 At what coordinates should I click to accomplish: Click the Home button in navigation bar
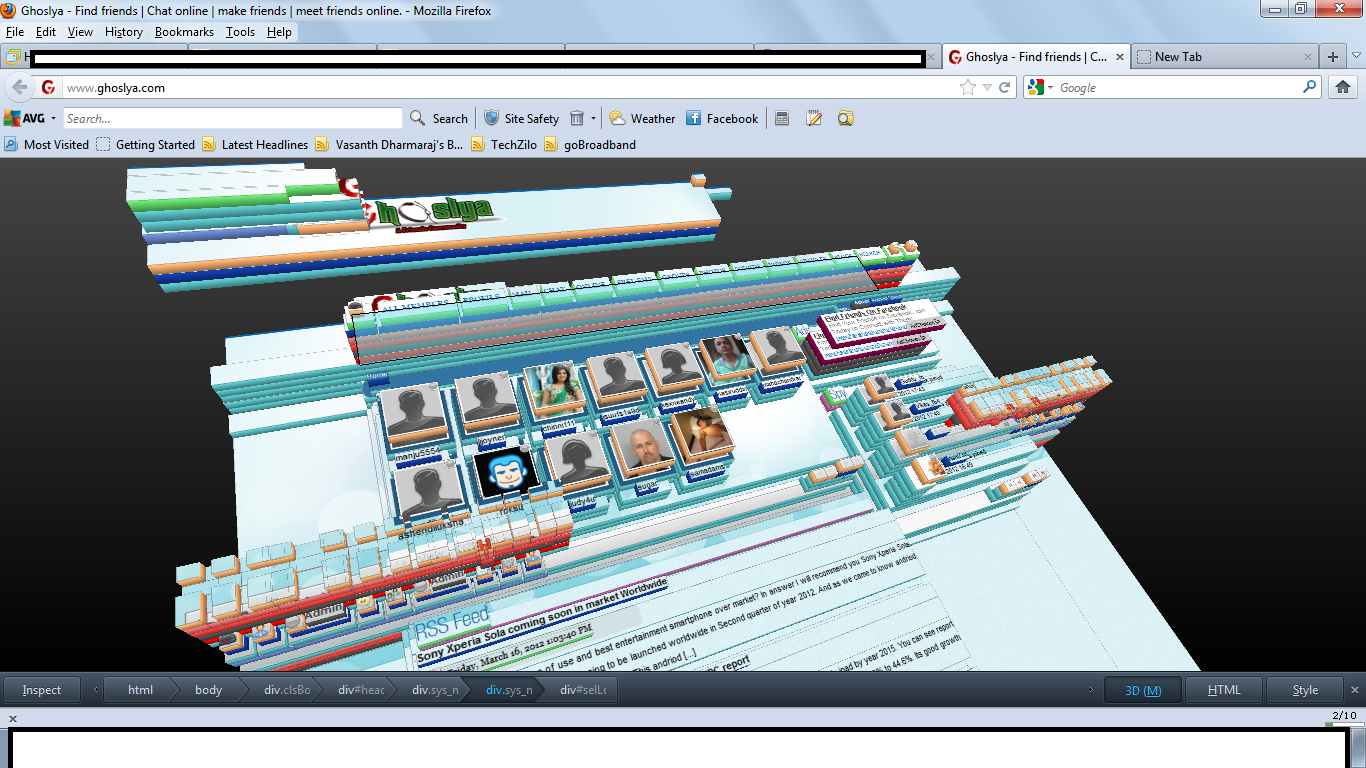(x=1343, y=87)
